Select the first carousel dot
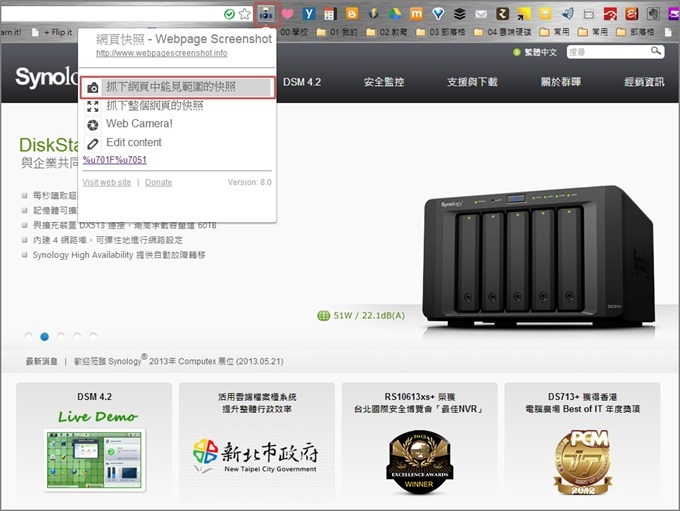Viewport: 680px width, 511px height. click(x=28, y=336)
